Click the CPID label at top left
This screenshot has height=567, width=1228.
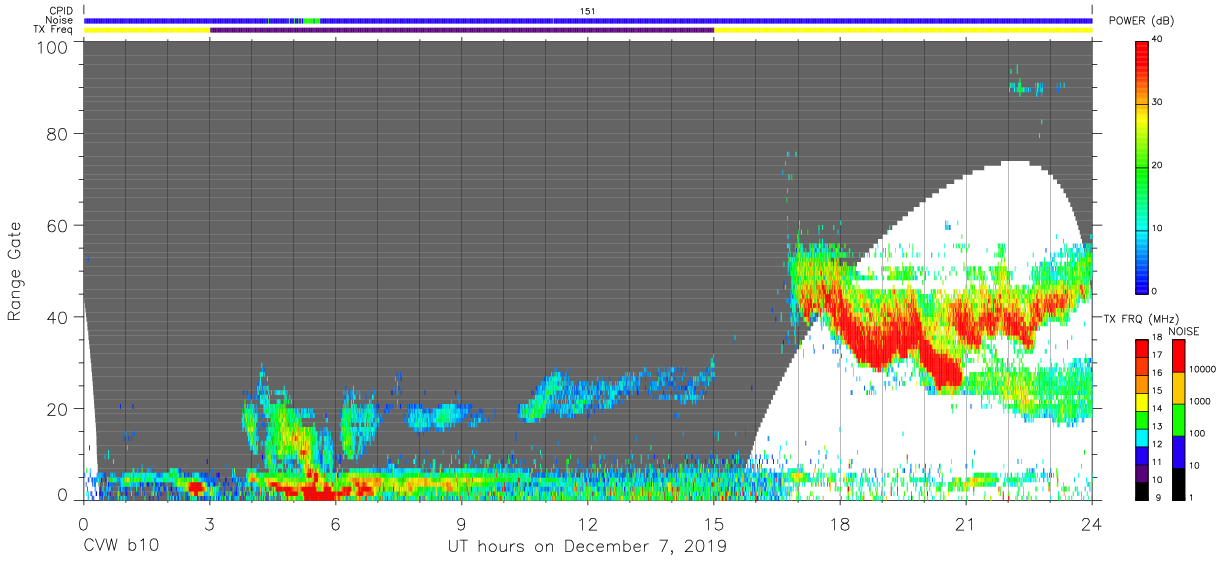click(61, 11)
